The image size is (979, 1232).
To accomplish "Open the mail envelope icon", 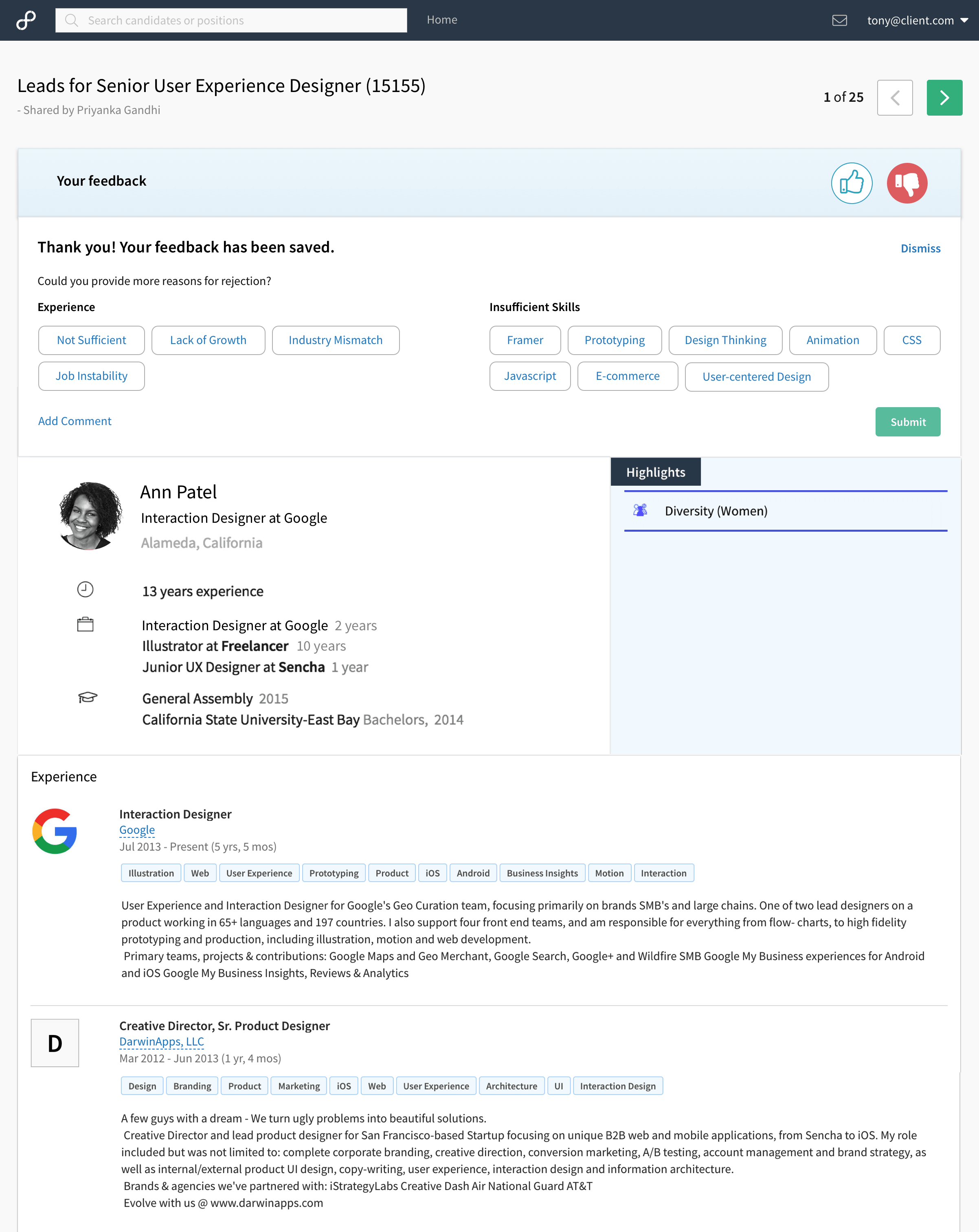I will click(839, 21).
